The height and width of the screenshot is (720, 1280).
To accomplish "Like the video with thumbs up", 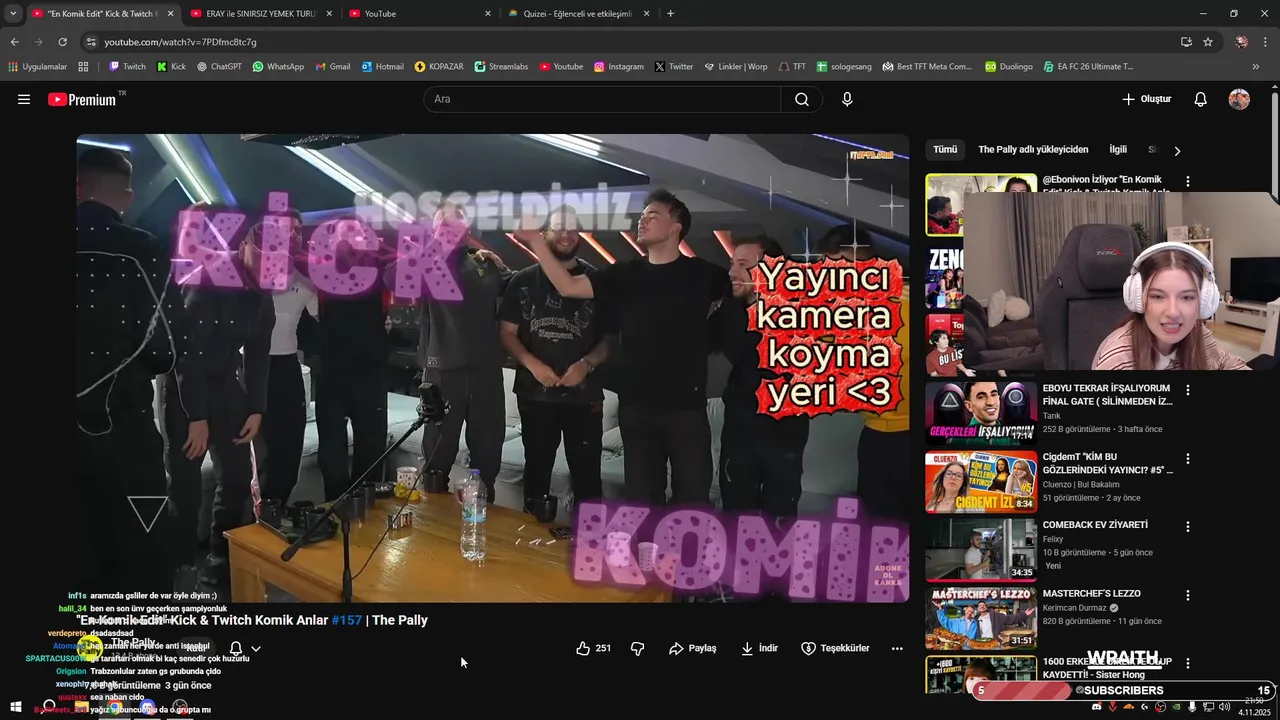I will click(x=594, y=648).
